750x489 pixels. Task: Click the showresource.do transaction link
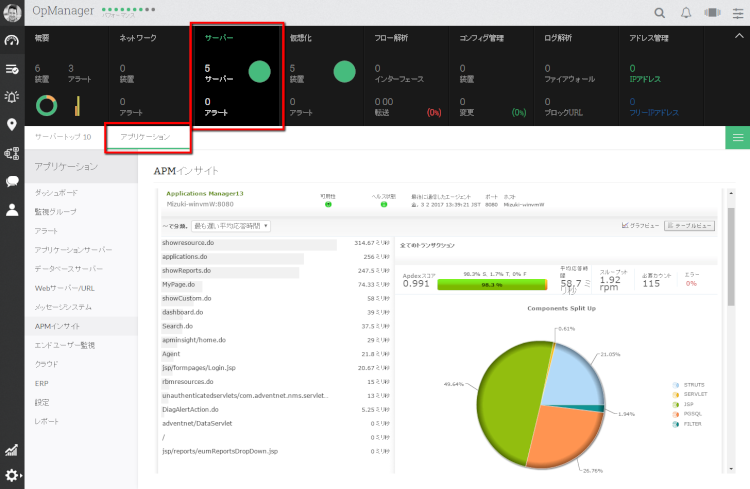[189, 243]
